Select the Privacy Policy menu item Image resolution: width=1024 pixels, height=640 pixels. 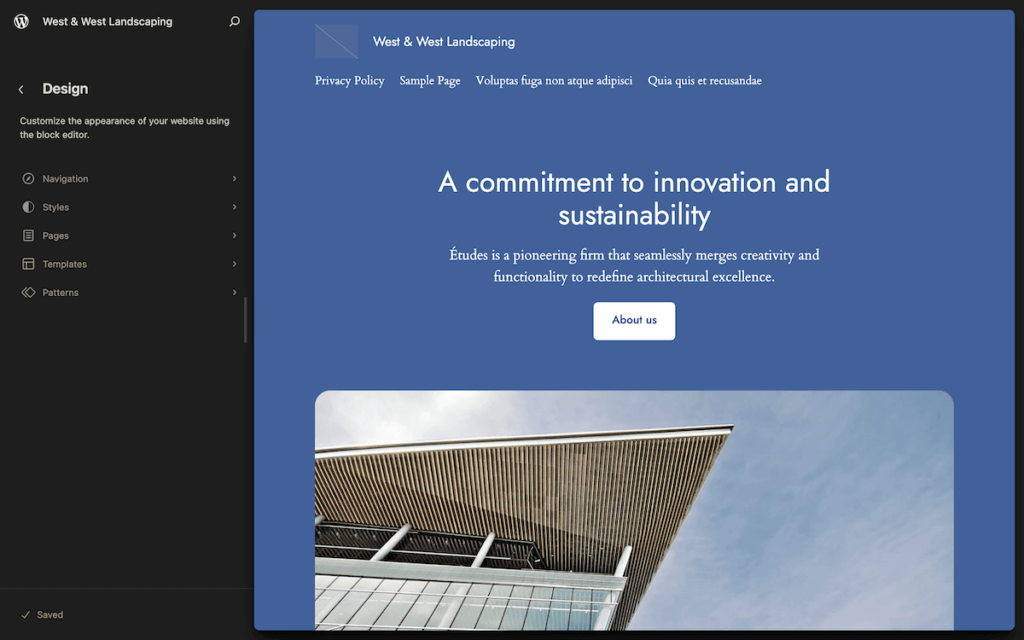coord(349,80)
